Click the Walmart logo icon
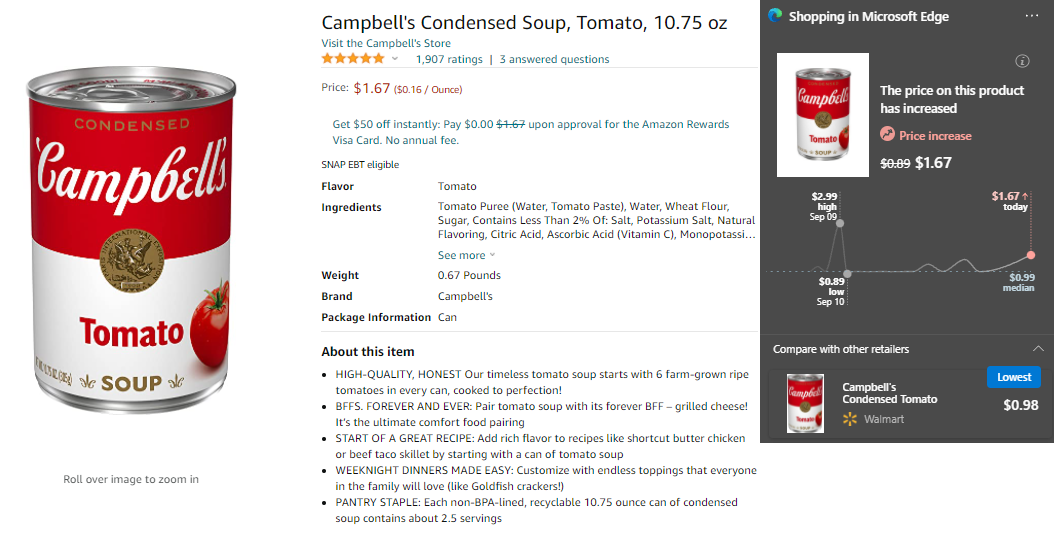Image resolution: width=1055 pixels, height=533 pixels. (x=851, y=419)
